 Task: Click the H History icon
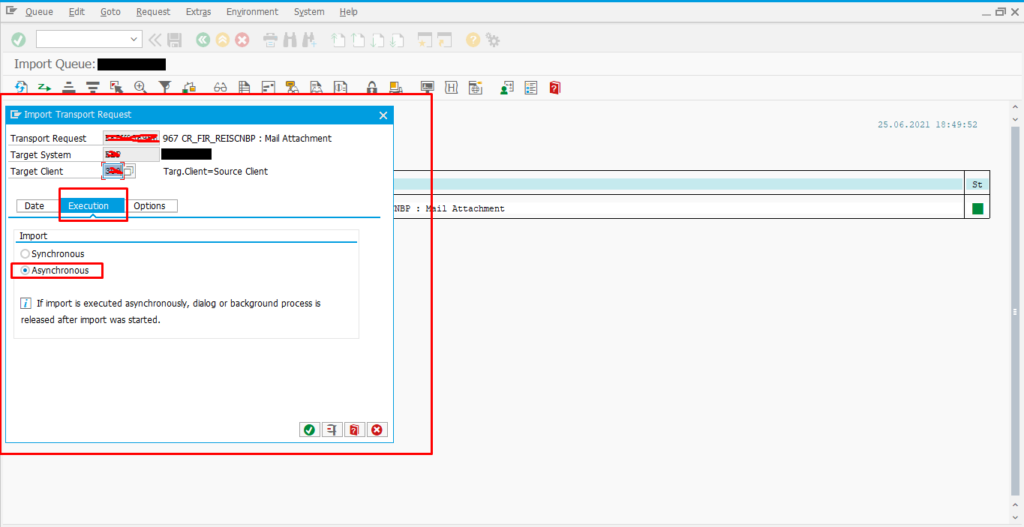(x=451, y=88)
